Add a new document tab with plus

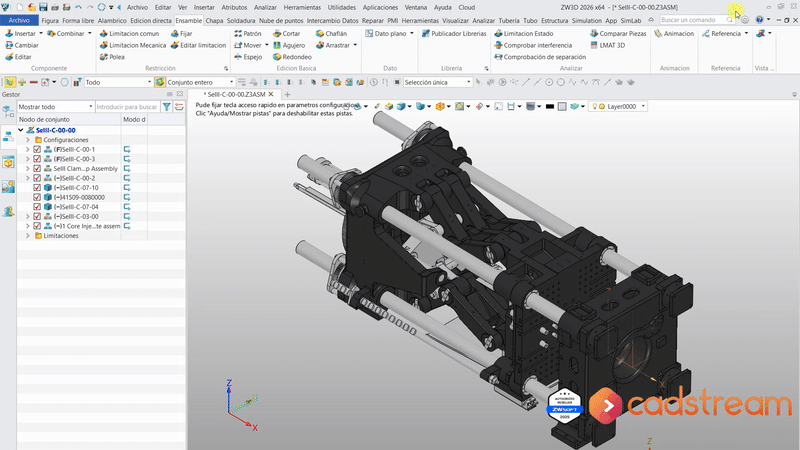(x=287, y=94)
